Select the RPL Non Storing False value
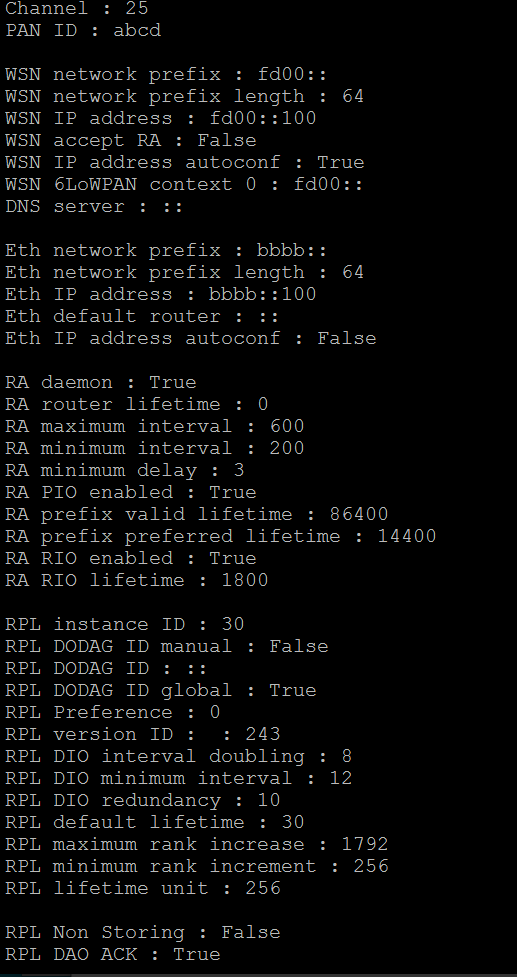The image size is (517, 977). (x=250, y=932)
